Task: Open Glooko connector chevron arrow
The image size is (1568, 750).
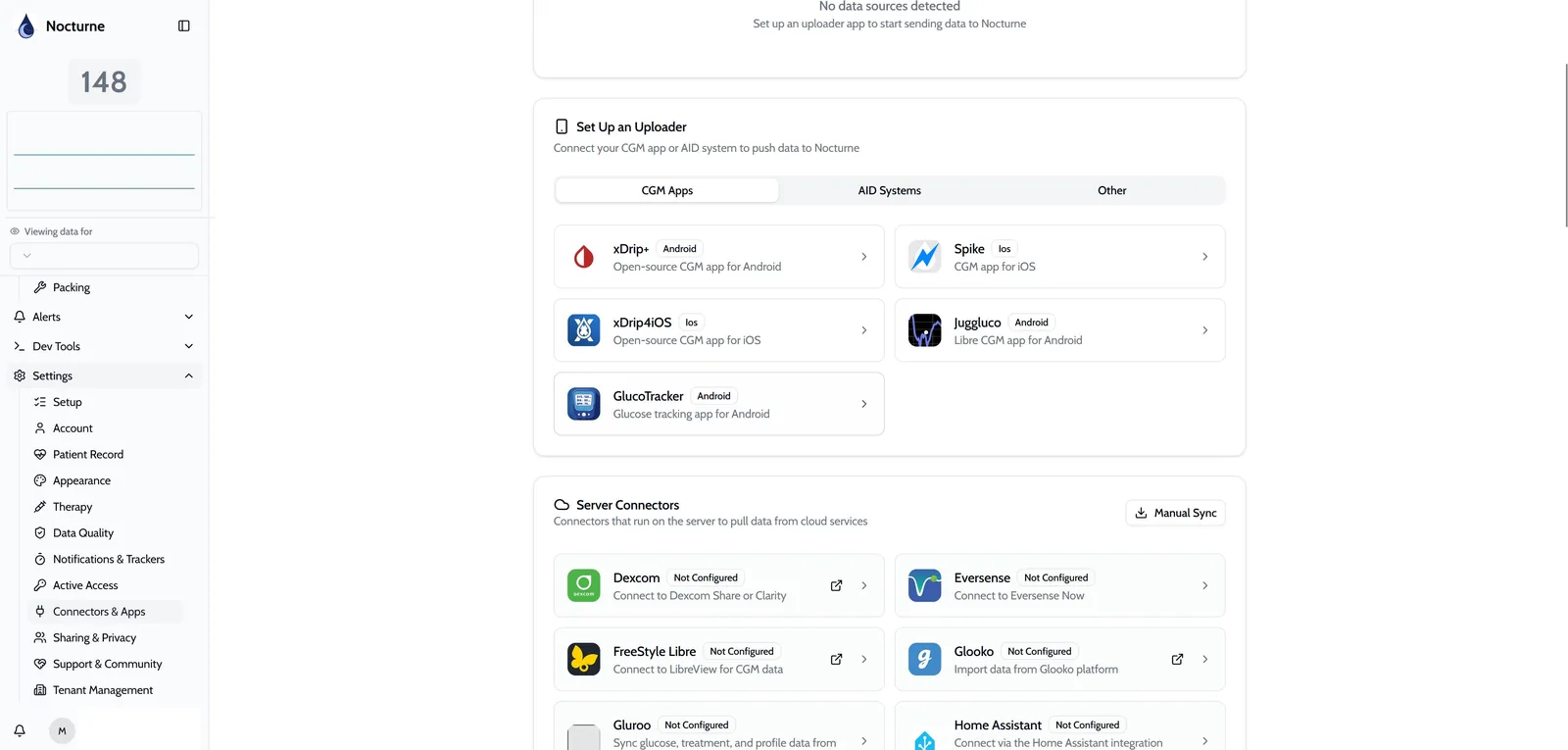Action: (1205, 659)
